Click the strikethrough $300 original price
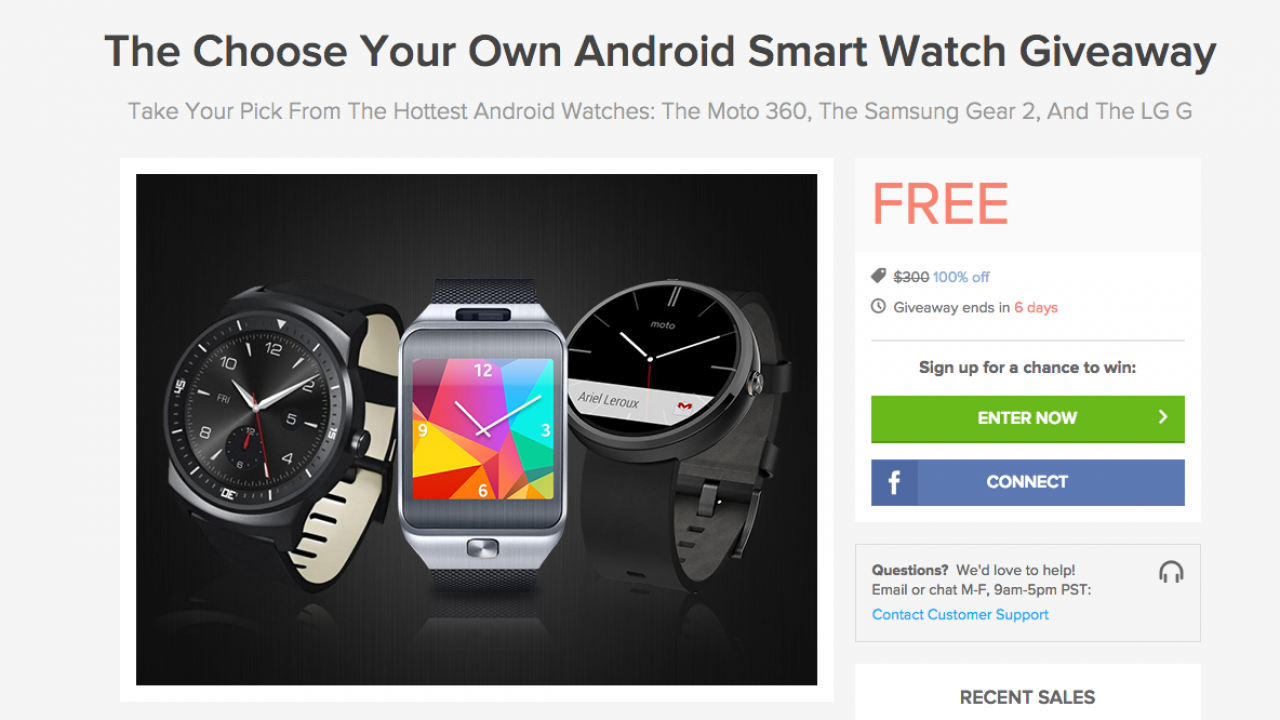This screenshot has width=1280, height=720. [911, 277]
